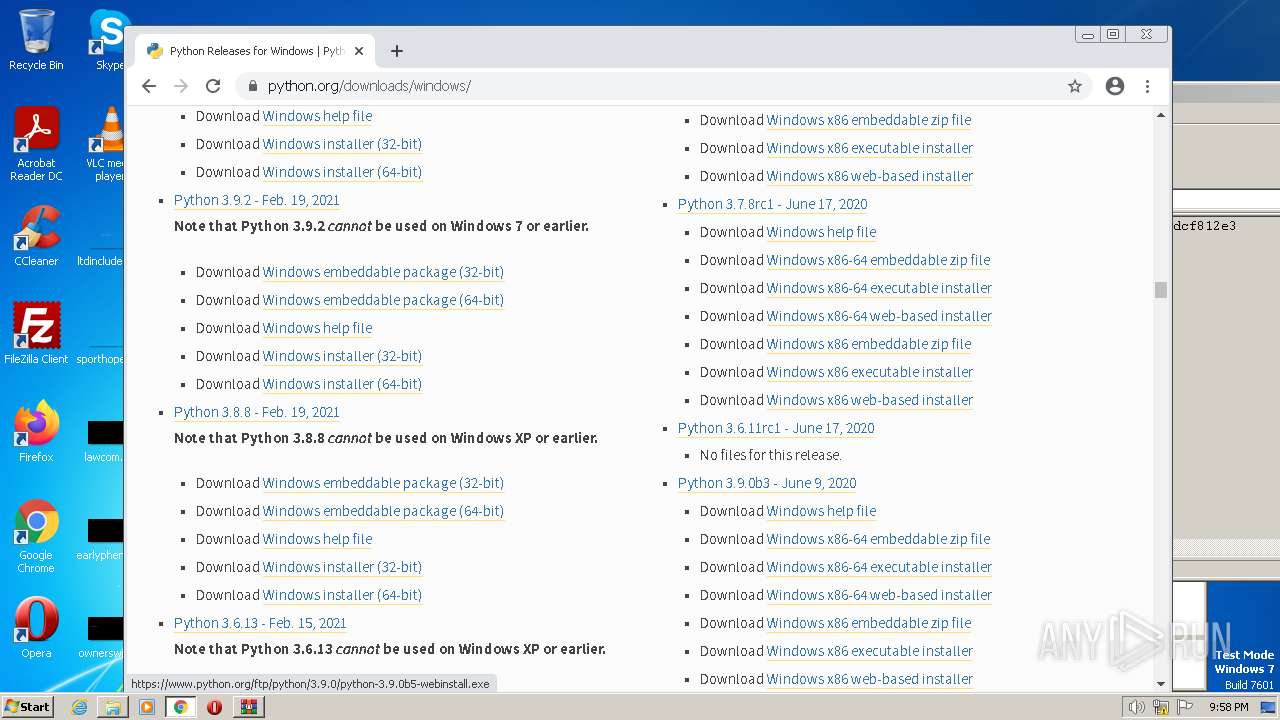
Task: Open a new tab with the plus button
Action: click(397, 51)
